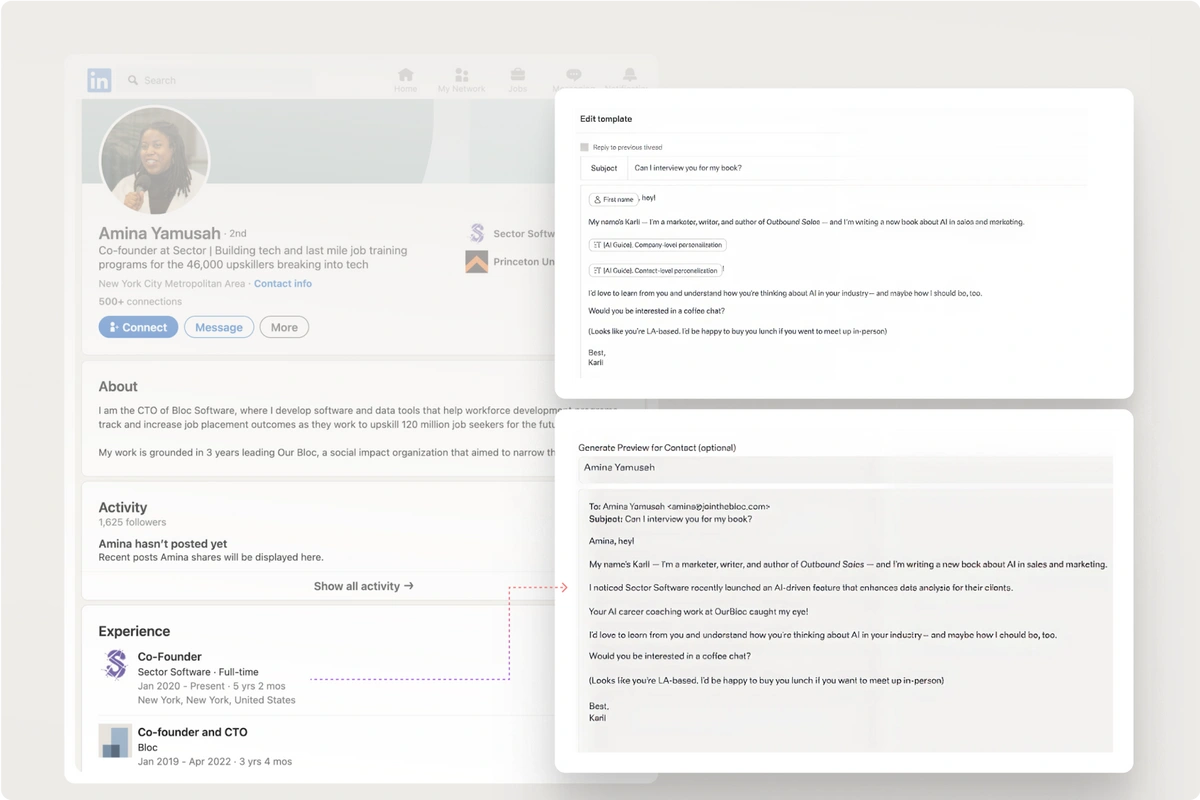Click Show all activity link

(364, 586)
